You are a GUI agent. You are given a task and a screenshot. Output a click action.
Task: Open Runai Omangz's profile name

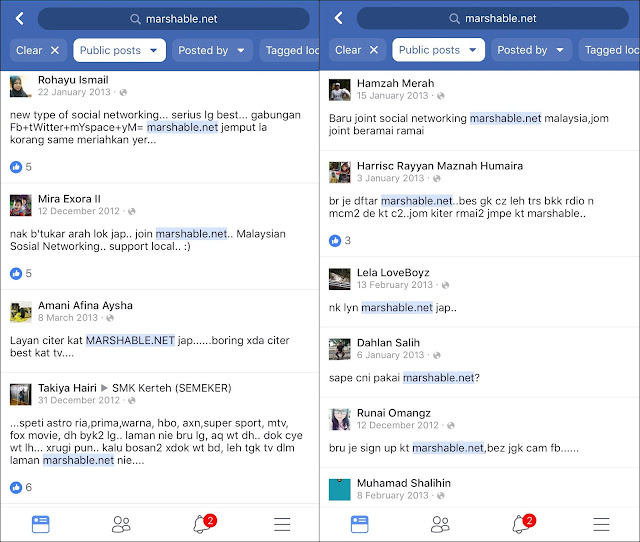[394, 413]
